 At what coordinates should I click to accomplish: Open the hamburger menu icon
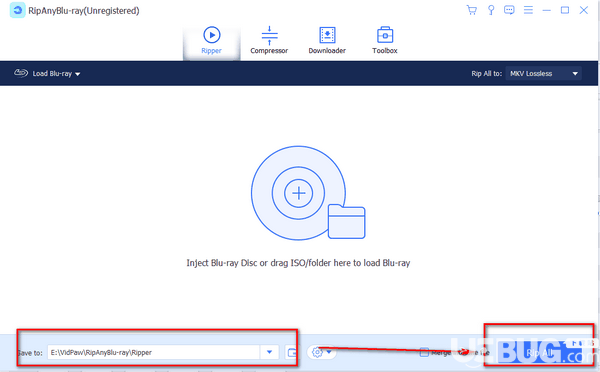pos(528,10)
